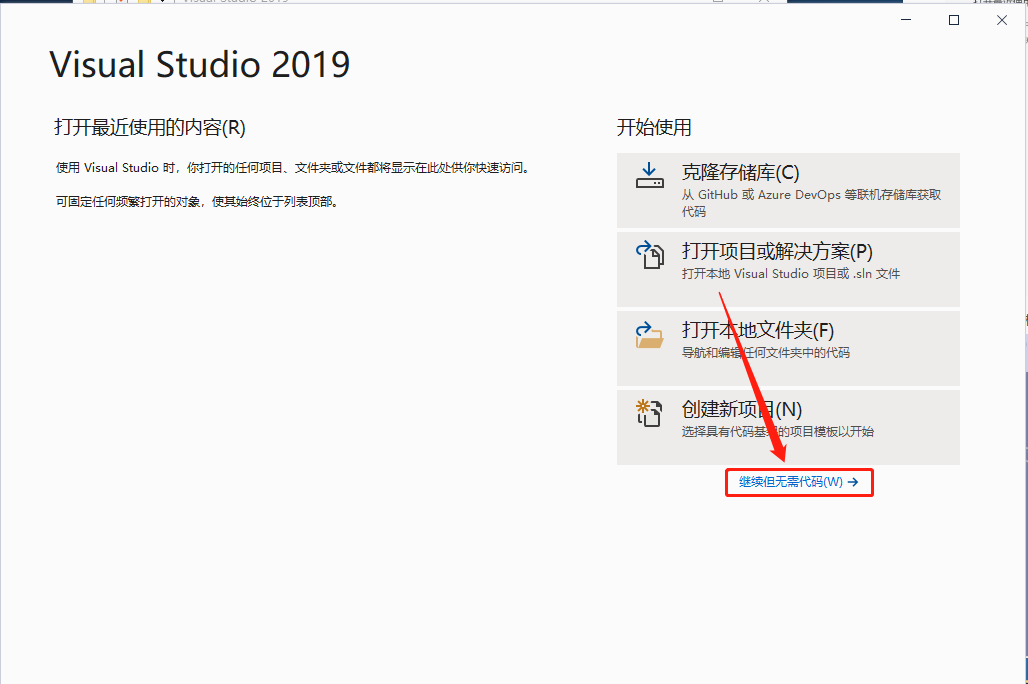
Task: Select 打开本地文件夹(F)
Action: click(x=788, y=348)
